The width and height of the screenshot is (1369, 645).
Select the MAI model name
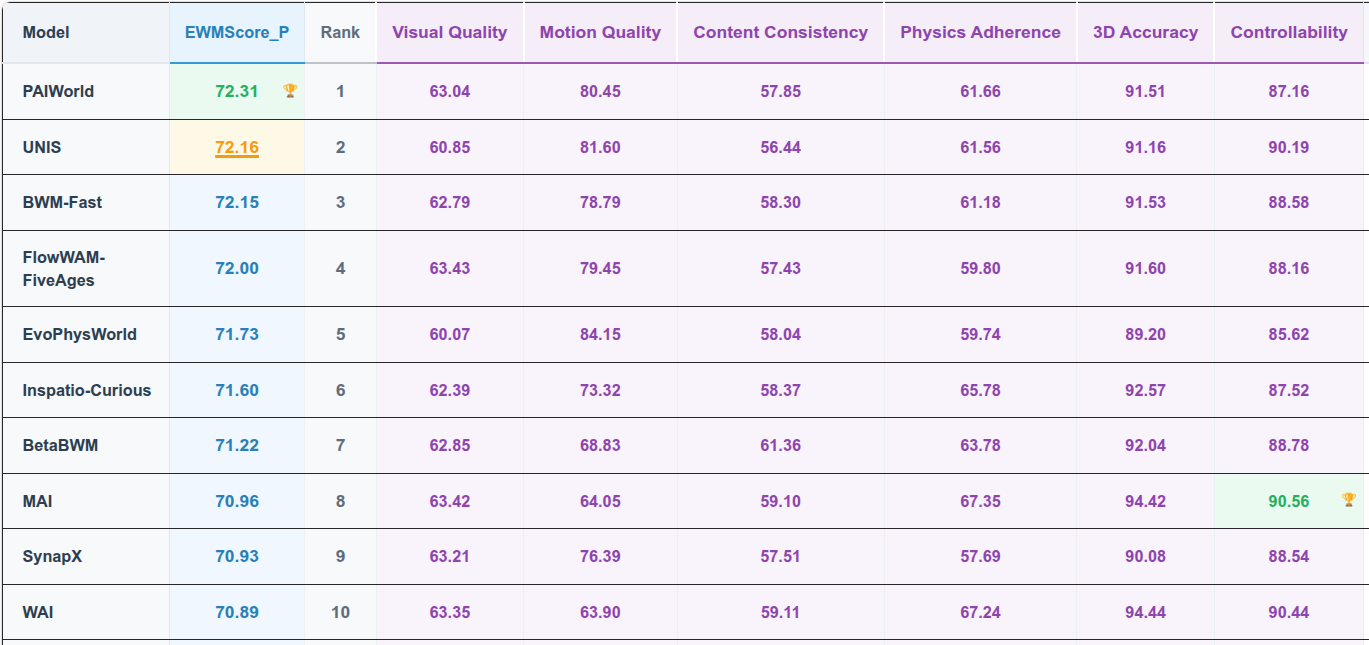(x=37, y=501)
